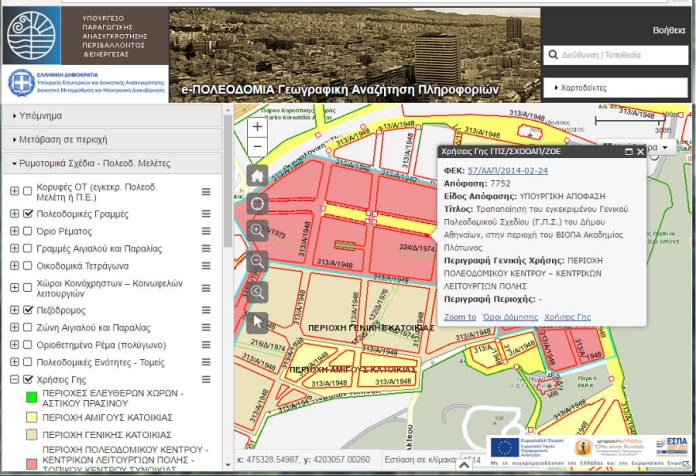696x476 pixels.
Task: Collapse the Χρήσεις Γης tree node
Action: 14,380
